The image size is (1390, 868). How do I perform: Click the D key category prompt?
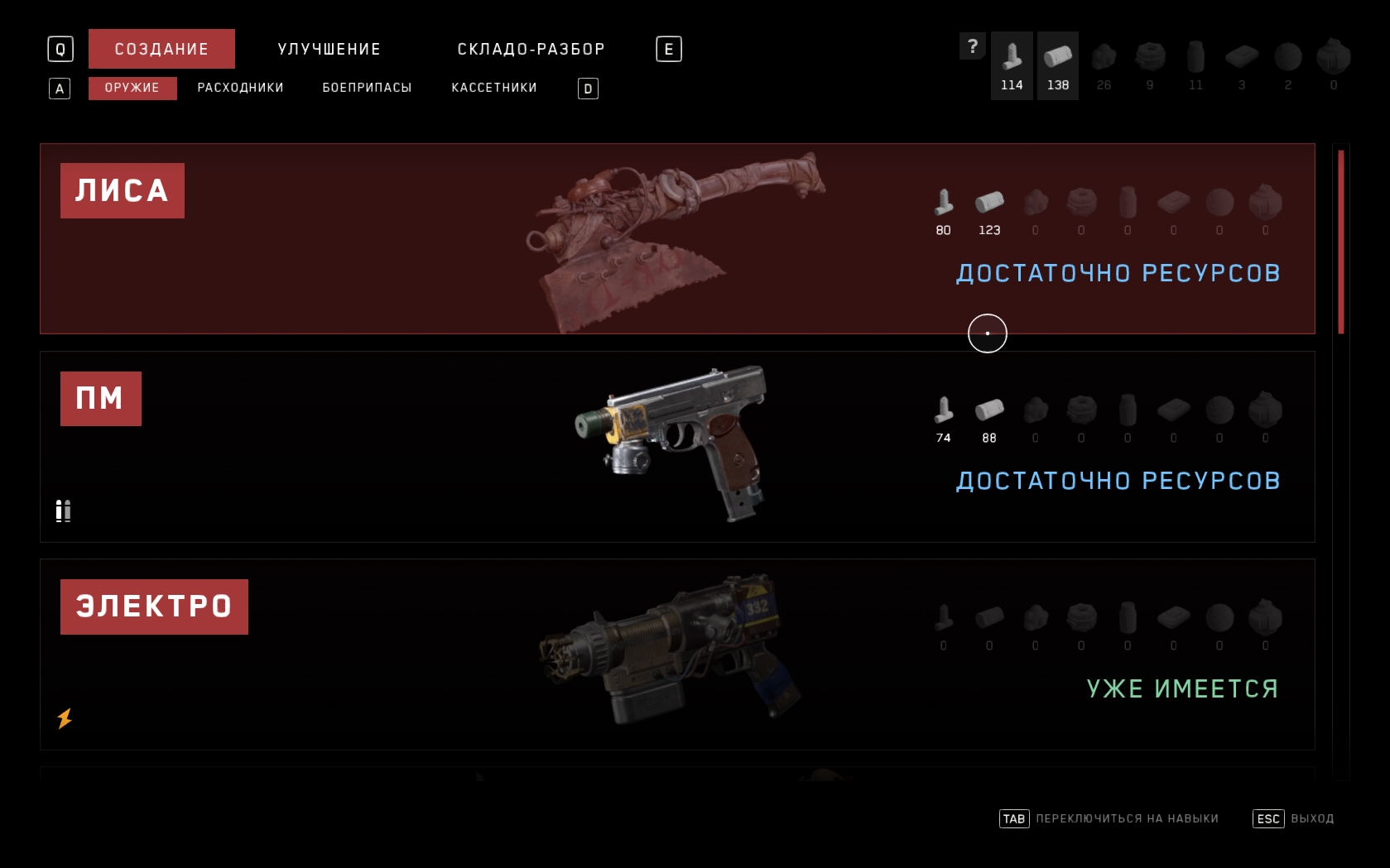point(588,89)
